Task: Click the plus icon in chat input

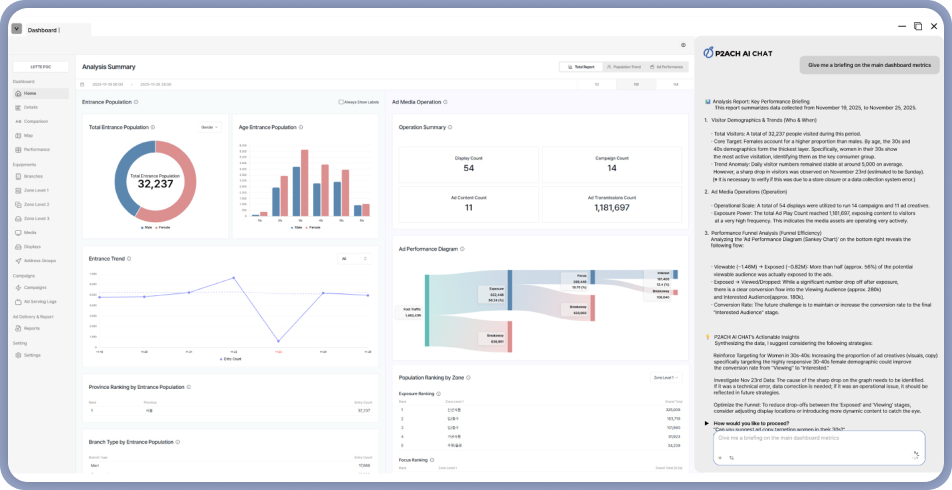Action: 721,457
